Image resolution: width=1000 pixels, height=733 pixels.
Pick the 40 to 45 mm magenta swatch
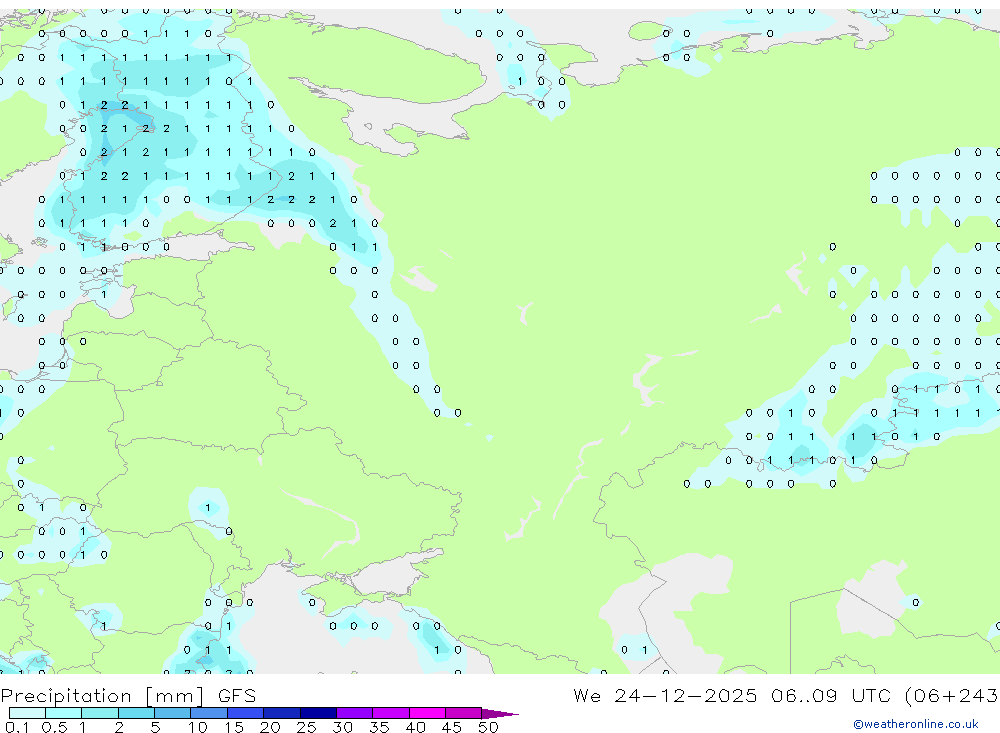pos(427,713)
